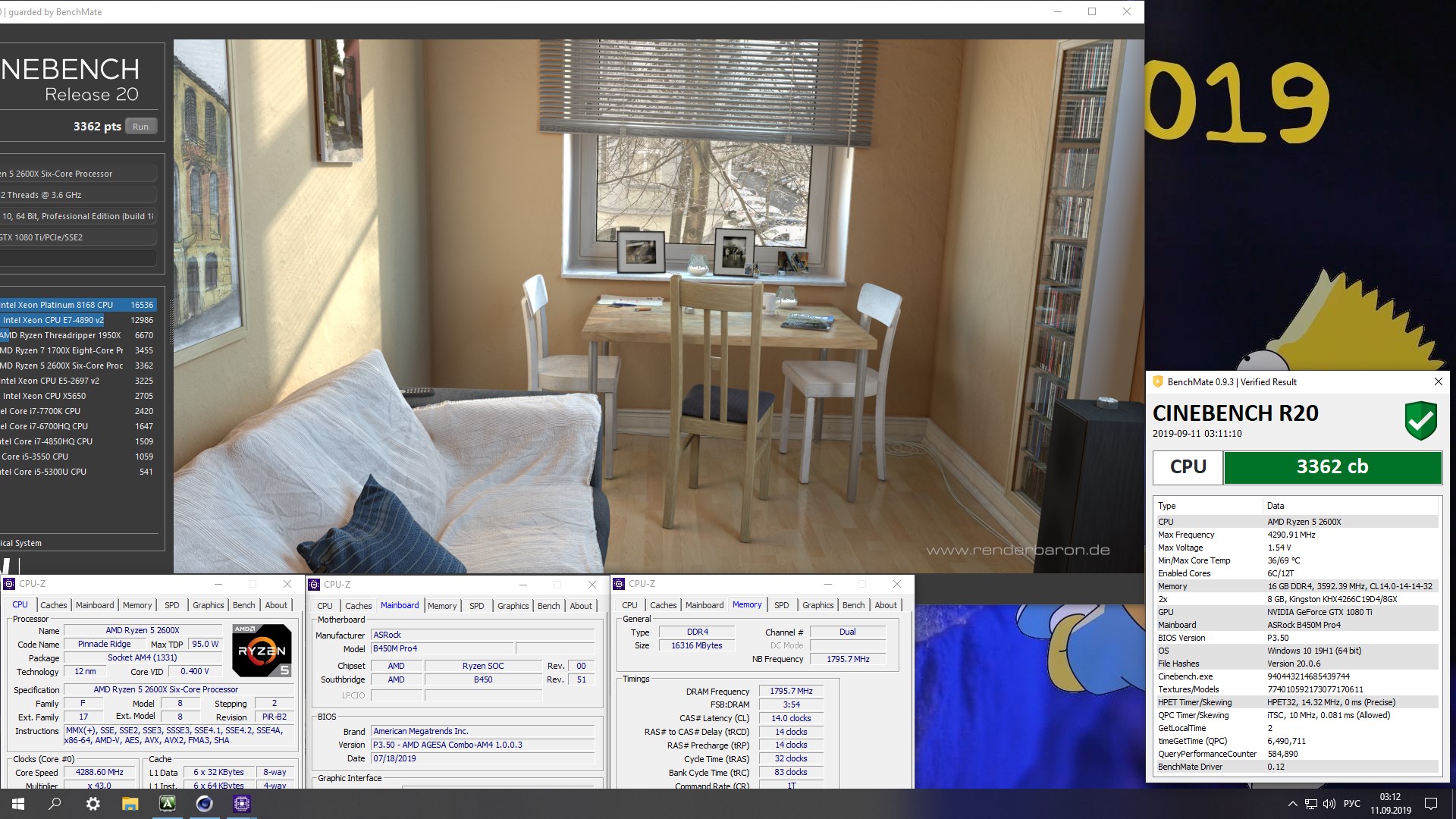
Task: Select Intel Xeon Platinum 8168 ranking row
Action: 78,305
